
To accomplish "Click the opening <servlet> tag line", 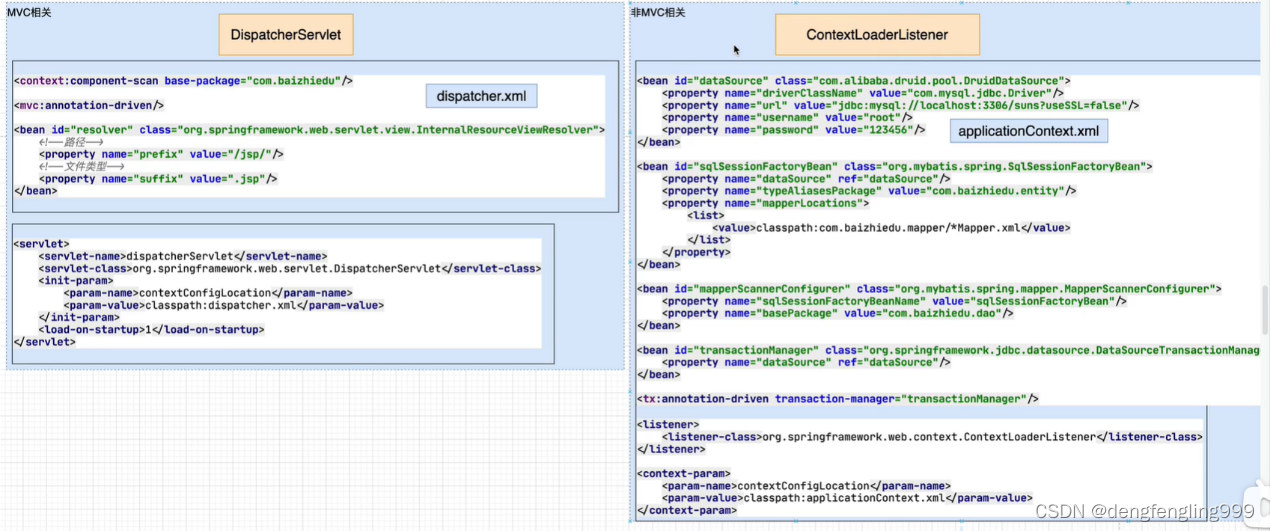I will point(42,243).
